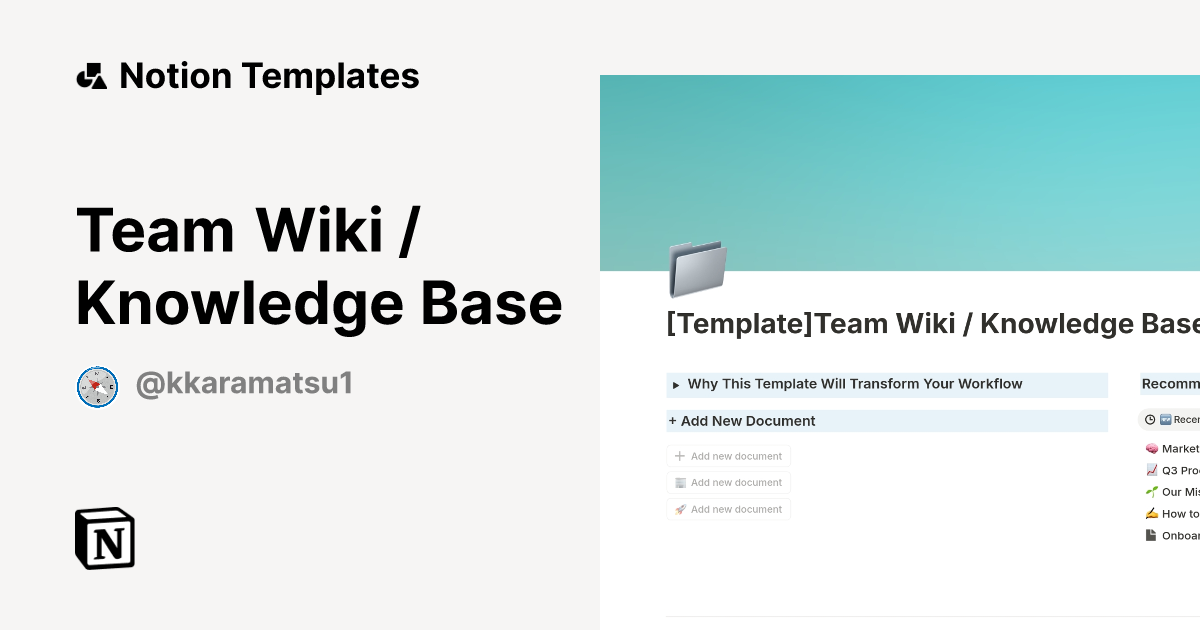Click the plus sign in Add New Document heading

(x=672, y=420)
